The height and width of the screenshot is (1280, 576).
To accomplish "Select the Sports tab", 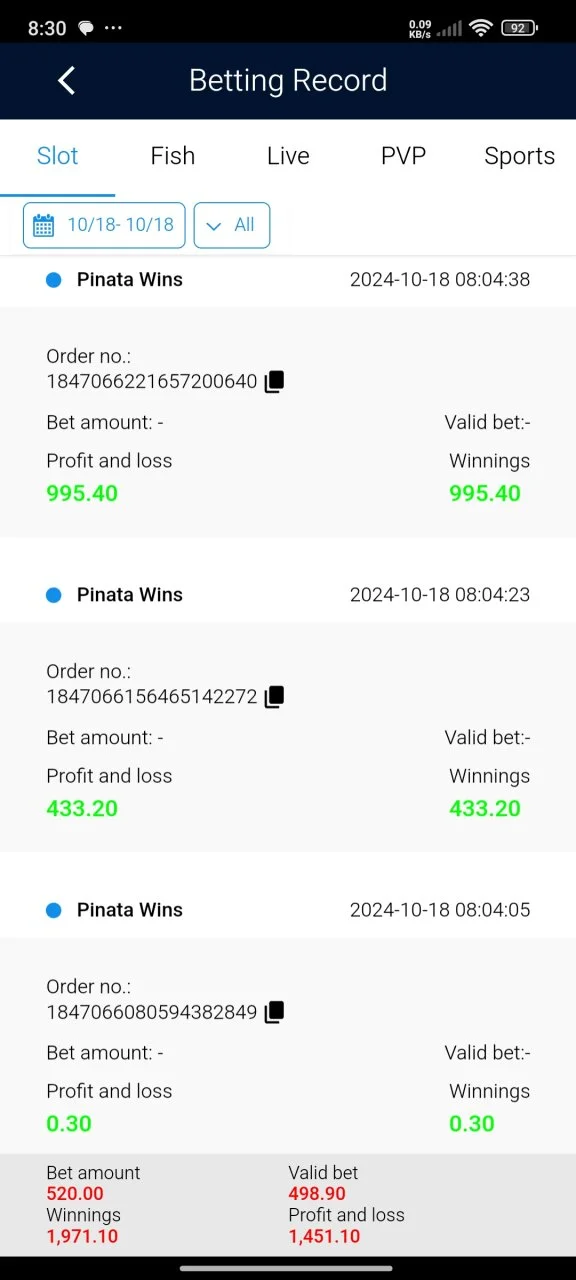I will tap(519, 156).
